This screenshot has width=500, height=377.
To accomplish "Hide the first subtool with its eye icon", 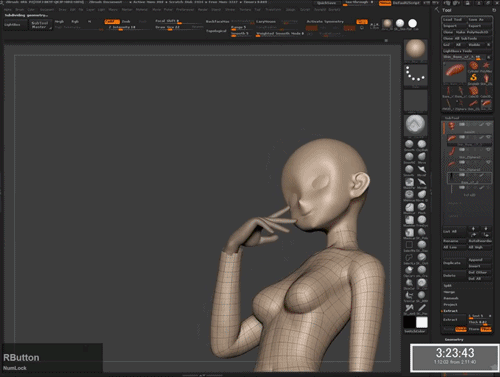I will coord(489,124).
